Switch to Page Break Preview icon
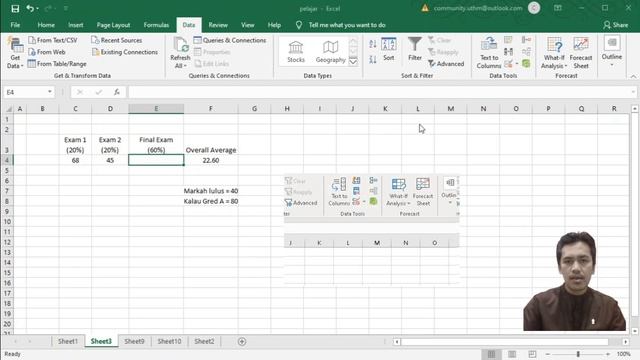Screen dimensions: 640x360 pyautogui.click(x=532, y=354)
